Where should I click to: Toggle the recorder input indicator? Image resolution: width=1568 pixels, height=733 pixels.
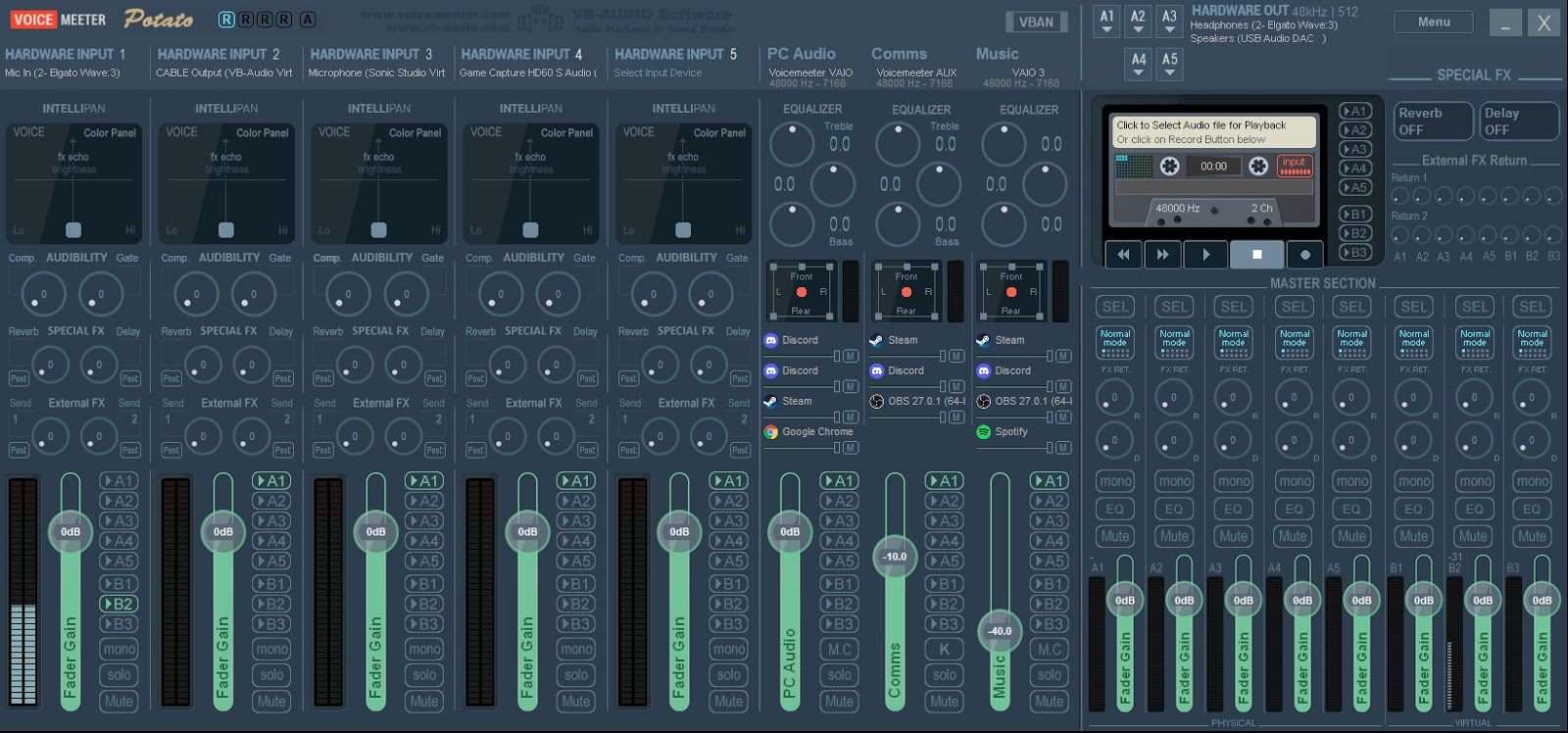(x=1295, y=166)
